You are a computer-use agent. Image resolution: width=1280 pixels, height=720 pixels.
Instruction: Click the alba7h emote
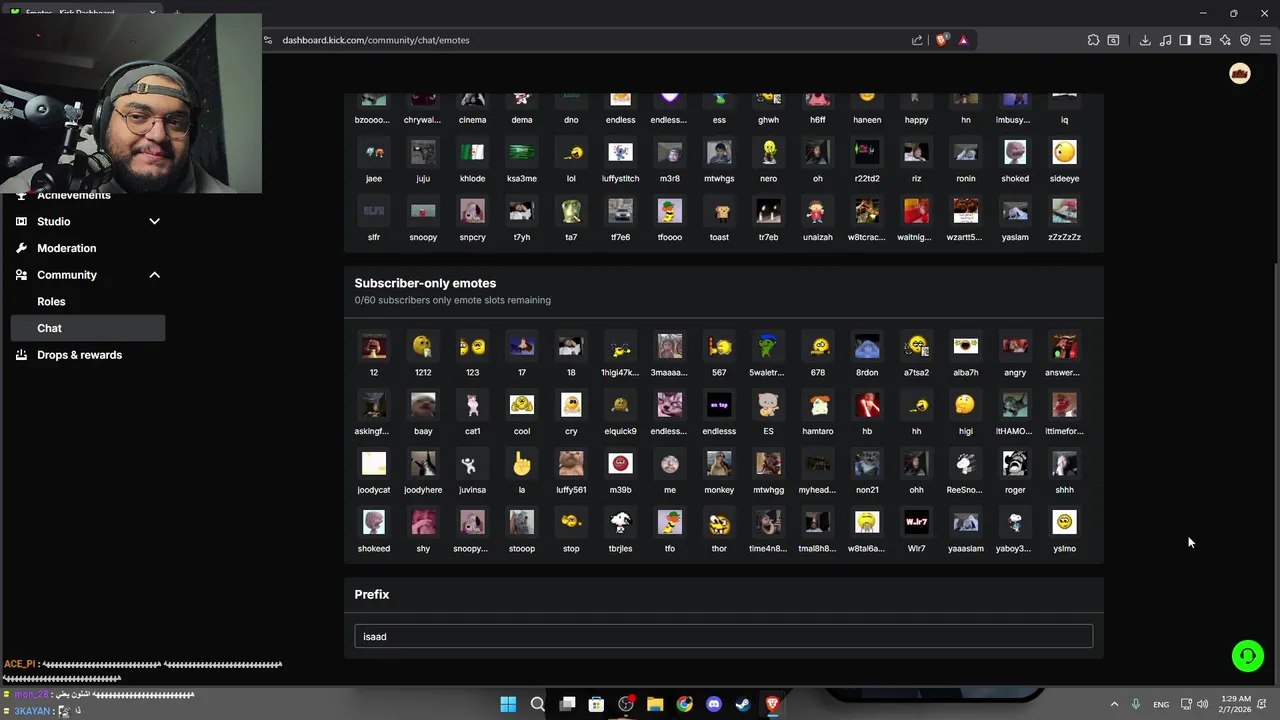(x=965, y=347)
